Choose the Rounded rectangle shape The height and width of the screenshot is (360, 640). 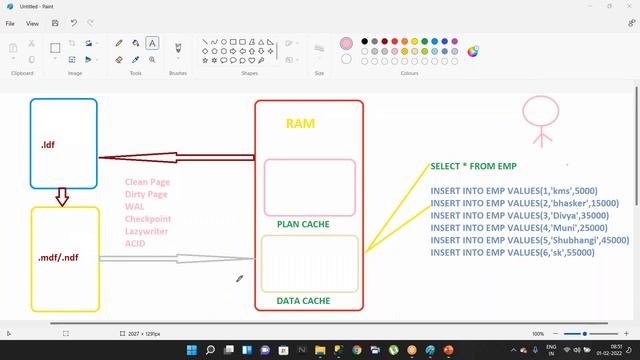(242, 42)
